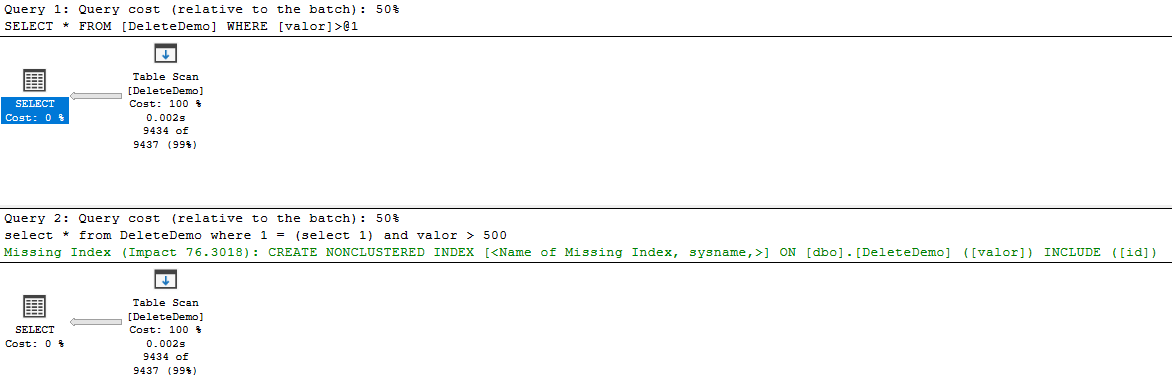This screenshot has height=383, width=1172.
Task: Click the Table Scan text label in Query 2
Action: tap(165, 303)
